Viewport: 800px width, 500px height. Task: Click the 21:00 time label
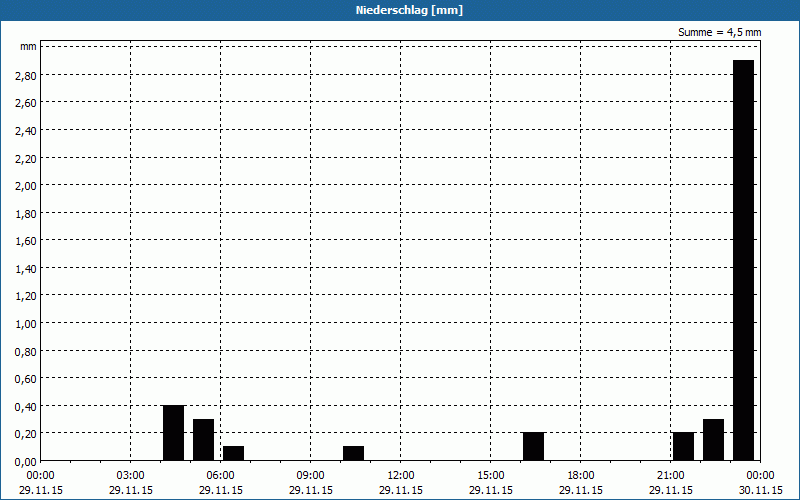[x=670, y=476]
